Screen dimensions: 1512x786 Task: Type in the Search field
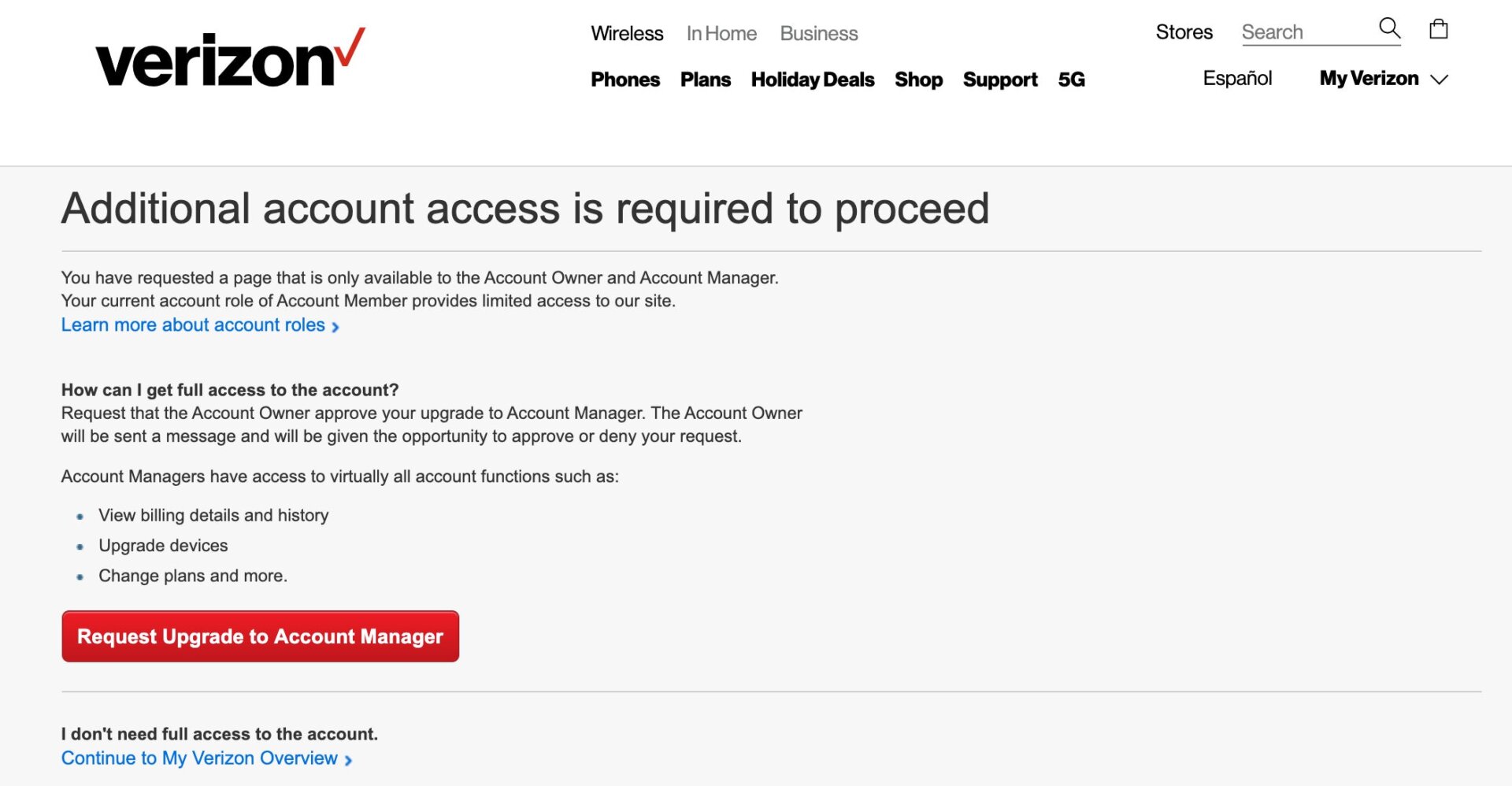(x=1306, y=32)
